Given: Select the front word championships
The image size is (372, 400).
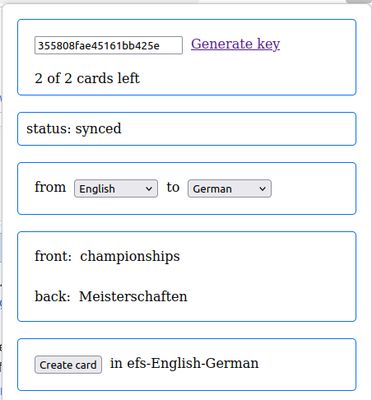Looking at the screenshot, I should [130, 257].
